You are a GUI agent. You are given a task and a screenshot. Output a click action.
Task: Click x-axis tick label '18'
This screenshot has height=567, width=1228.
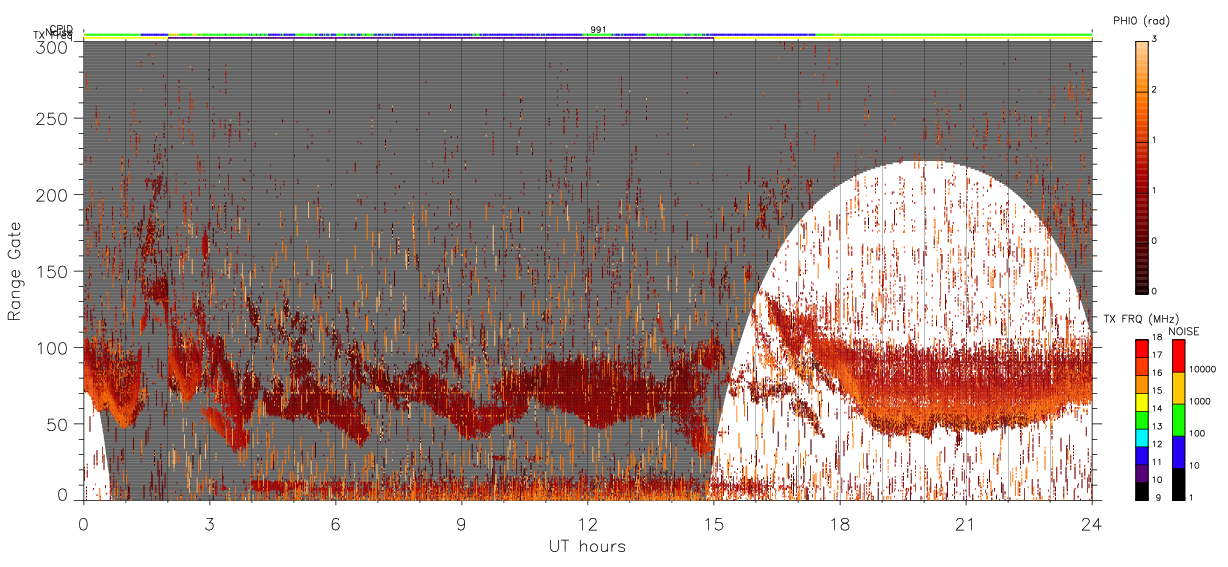(x=839, y=523)
